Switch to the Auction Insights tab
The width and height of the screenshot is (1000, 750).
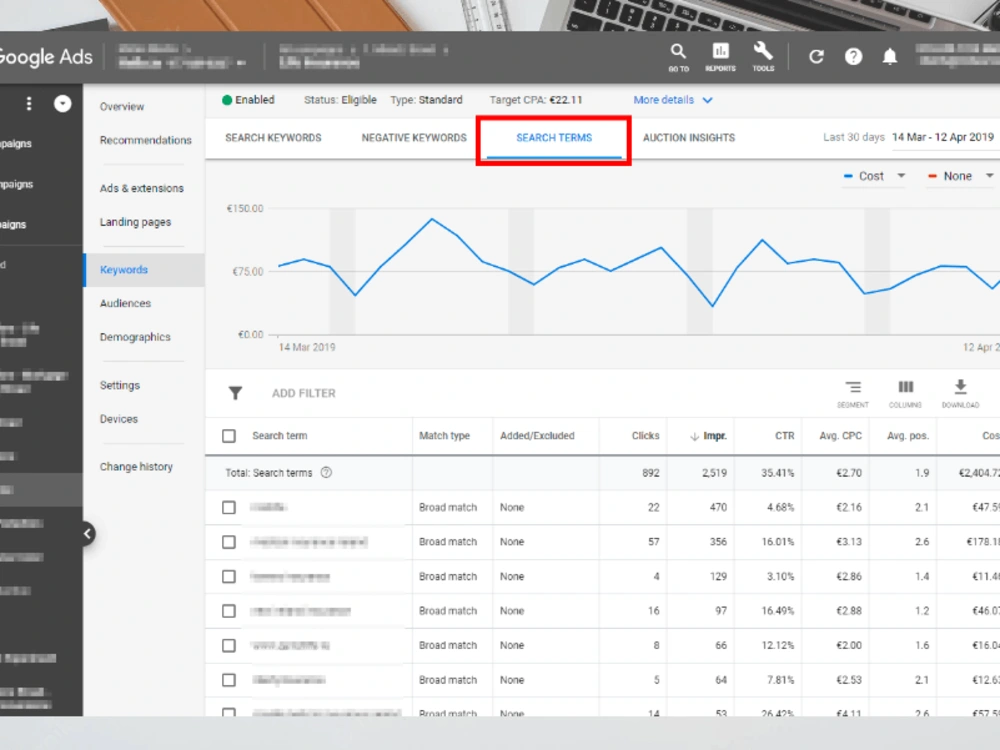pyautogui.click(x=689, y=138)
